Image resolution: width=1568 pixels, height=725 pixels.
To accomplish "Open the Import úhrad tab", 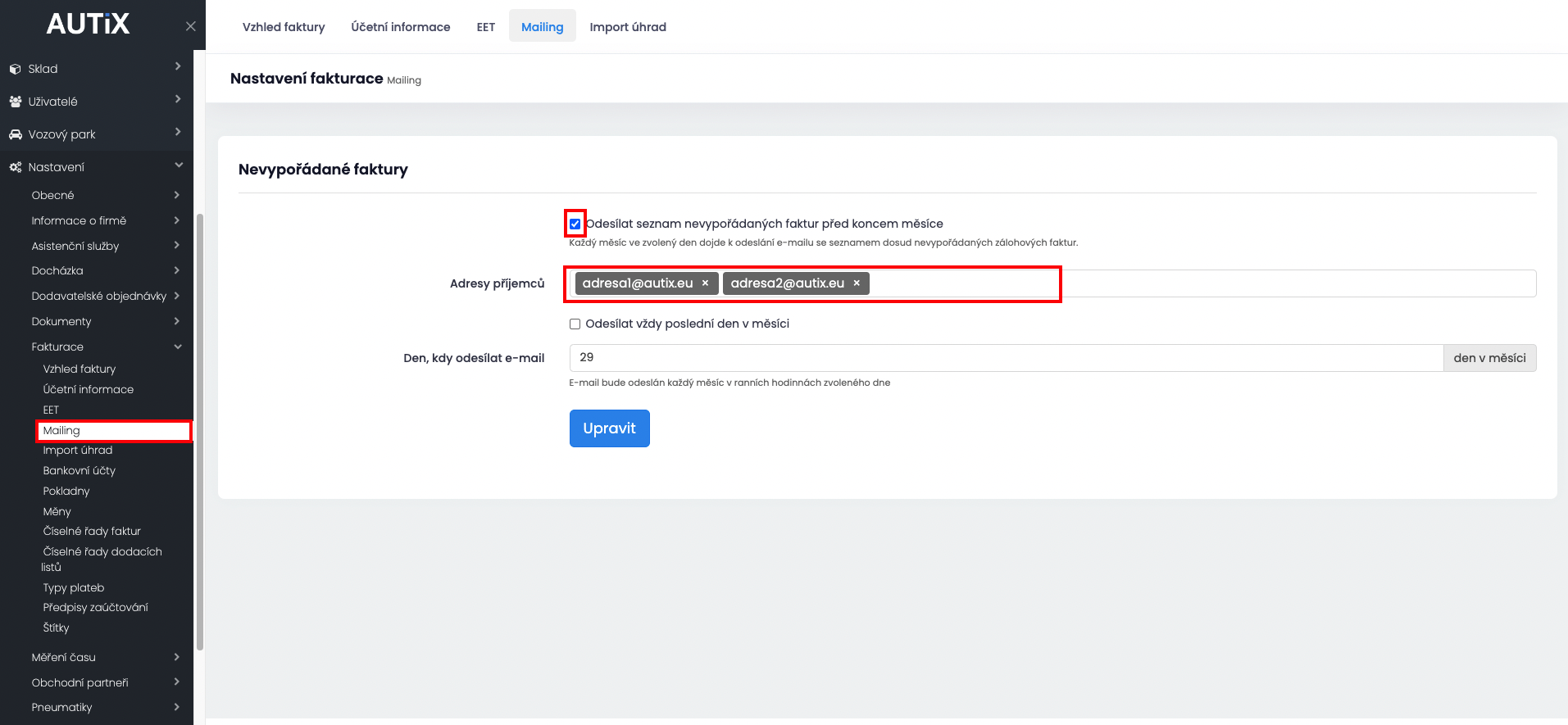I will pos(628,27).
